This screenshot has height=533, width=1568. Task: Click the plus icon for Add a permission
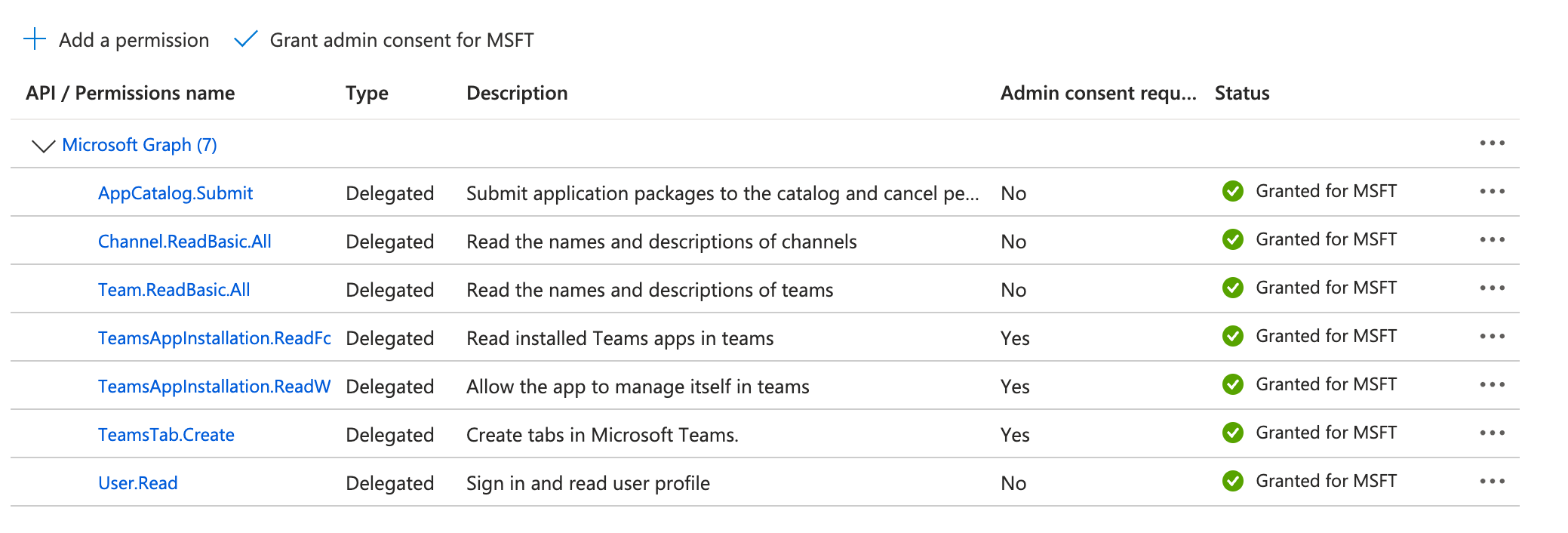click(35, 39)
